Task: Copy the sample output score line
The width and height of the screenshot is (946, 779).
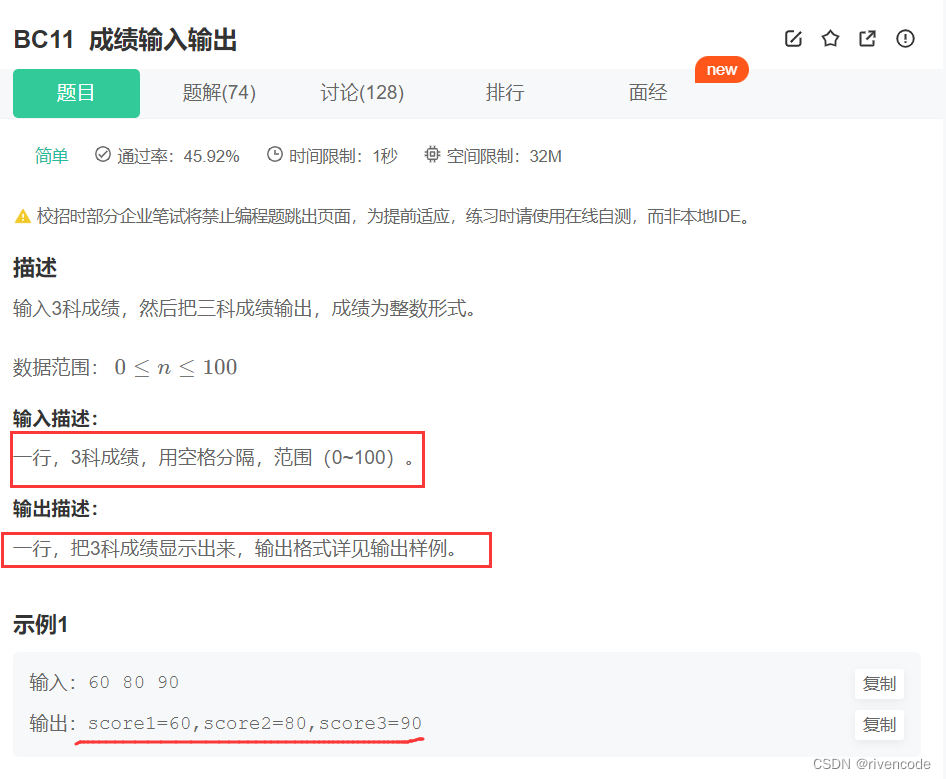Action: click(879, 725)
